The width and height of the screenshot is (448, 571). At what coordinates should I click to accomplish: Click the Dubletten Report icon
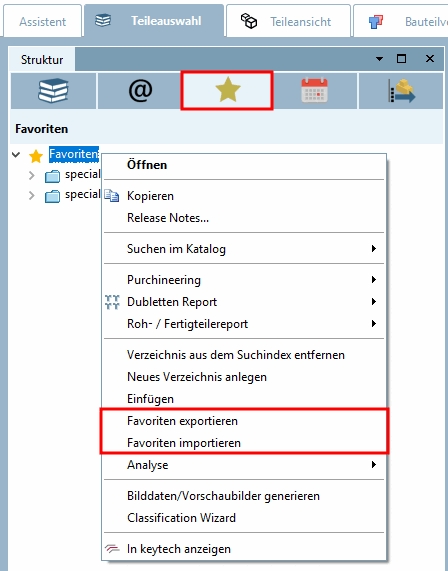click(112, 302)
